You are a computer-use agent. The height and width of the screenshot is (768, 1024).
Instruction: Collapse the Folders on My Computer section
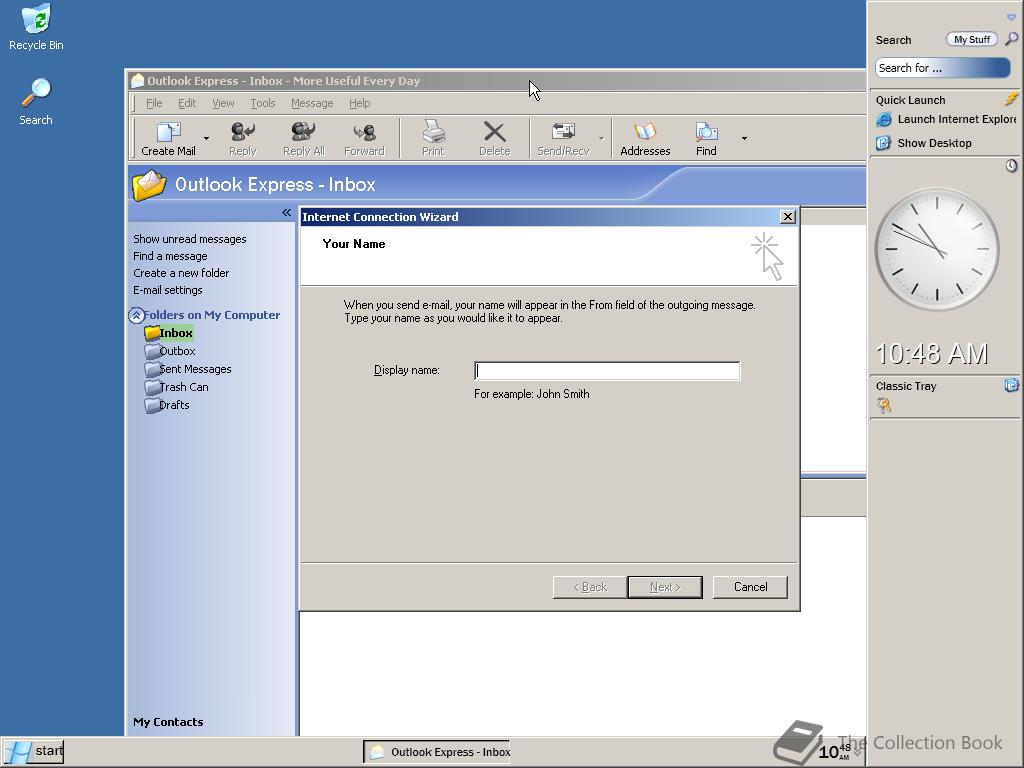click(x=136, y=315)
